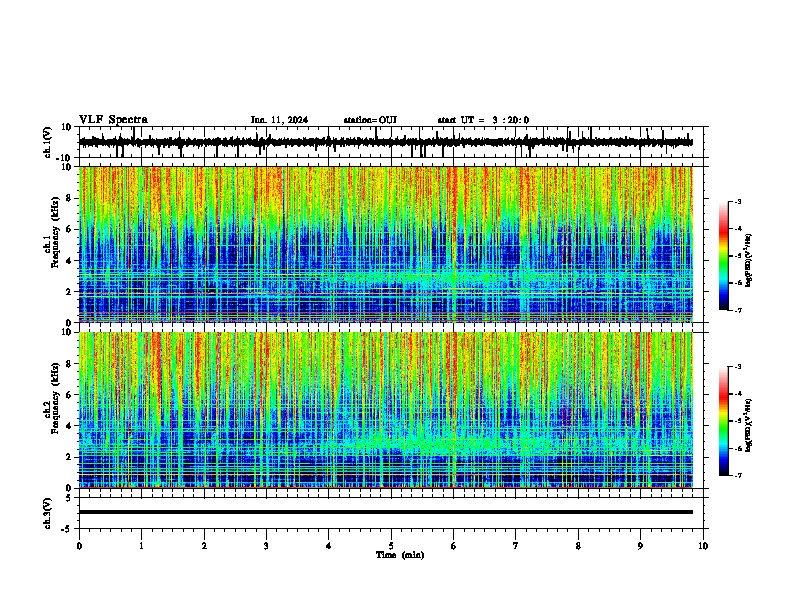Screen dimensions: 792x612
Task: Click the time axis tick label "0"
Action: tap(79, 546)
